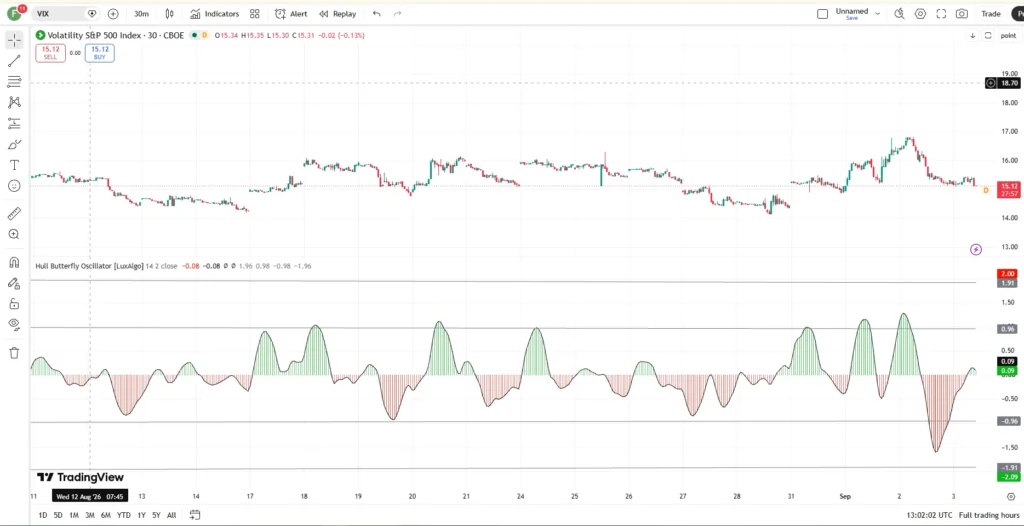Open the Indicators dialog

click(215, 14)
